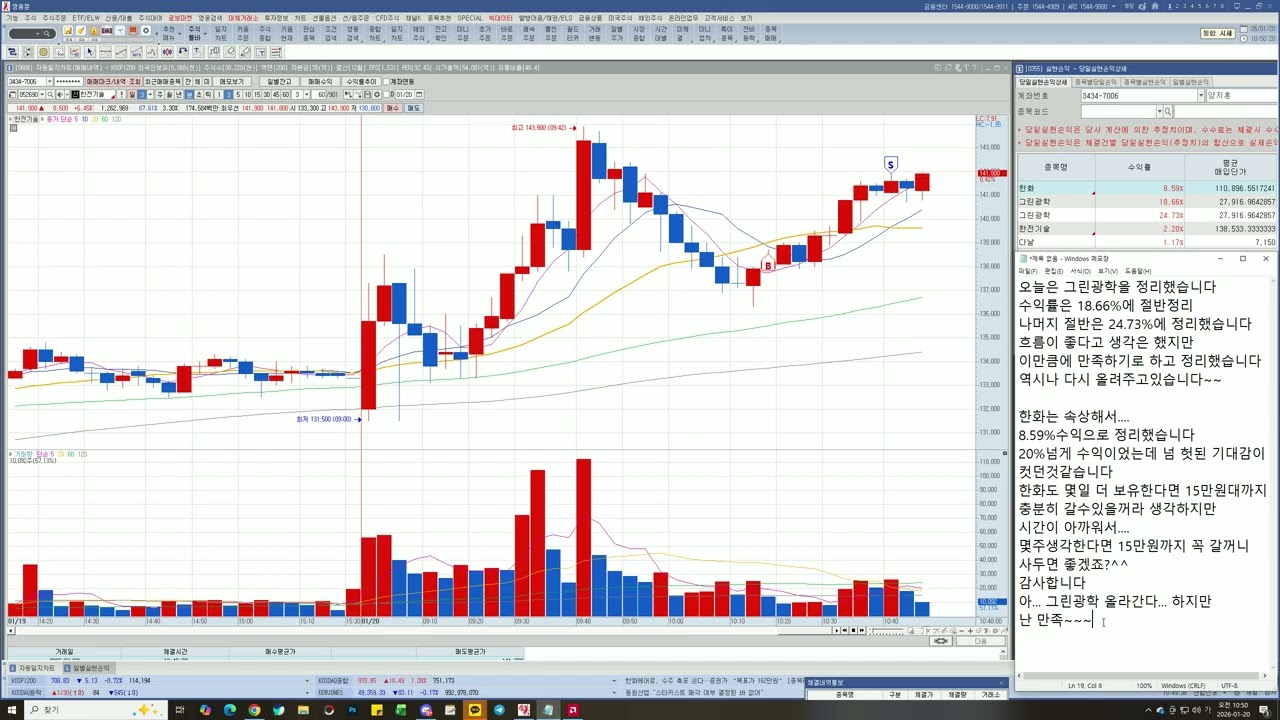Expand the KOSDAQ종합 index dropdown in bottom ticker
The width and height of the screenshot is (1280, 720).
pyautogui.click(x=614, y=680)
